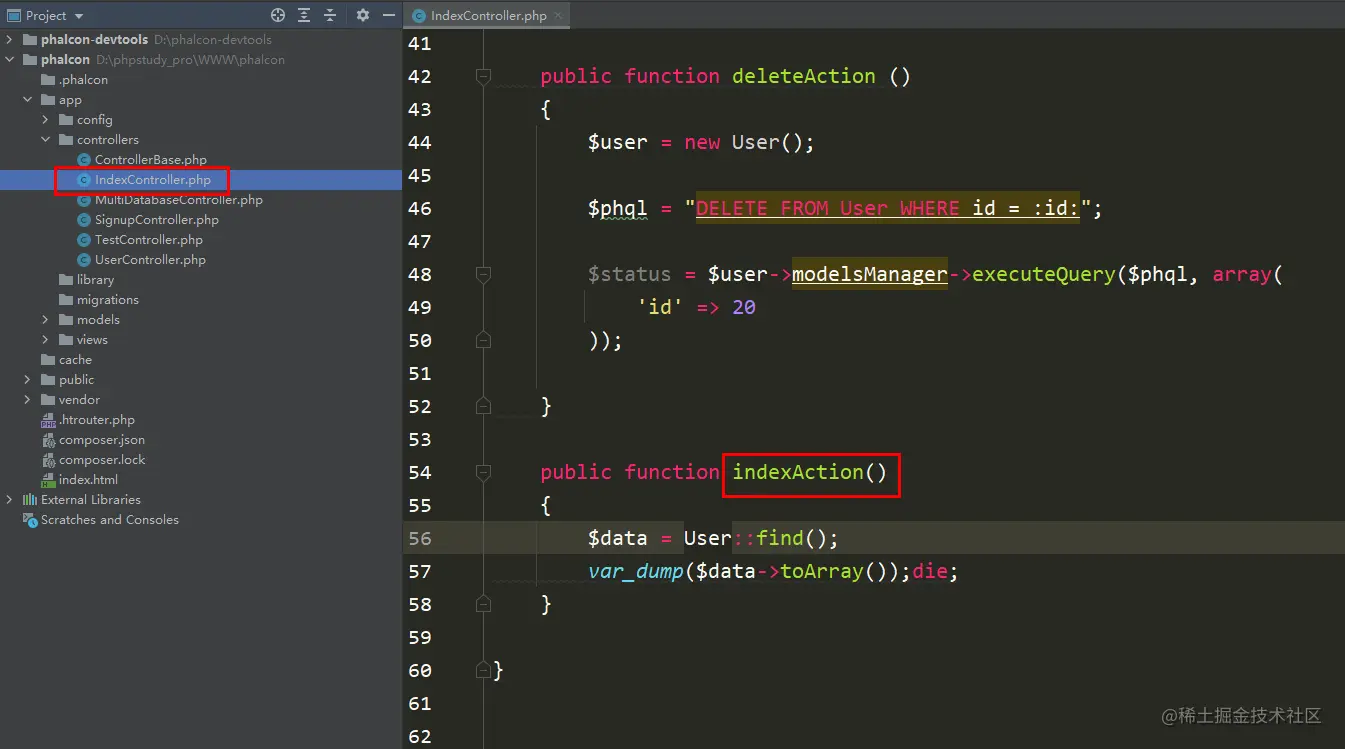
Task: Fold the executeQuery call at line 48
Action: pos(484,274)
